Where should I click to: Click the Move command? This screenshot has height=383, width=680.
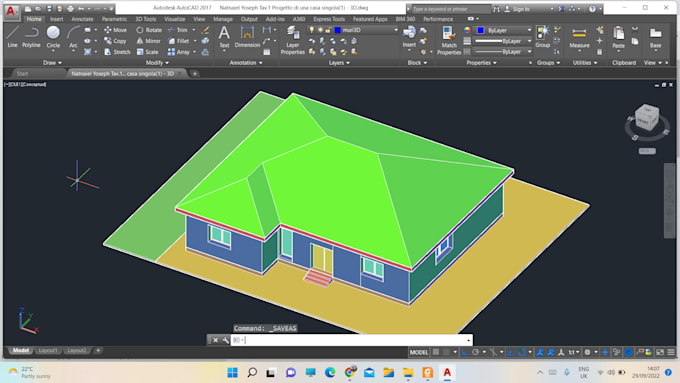[x=116, y=30]
